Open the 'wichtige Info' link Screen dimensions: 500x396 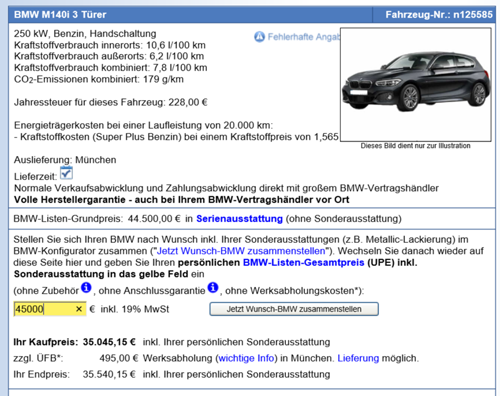(x=246, y=358)
